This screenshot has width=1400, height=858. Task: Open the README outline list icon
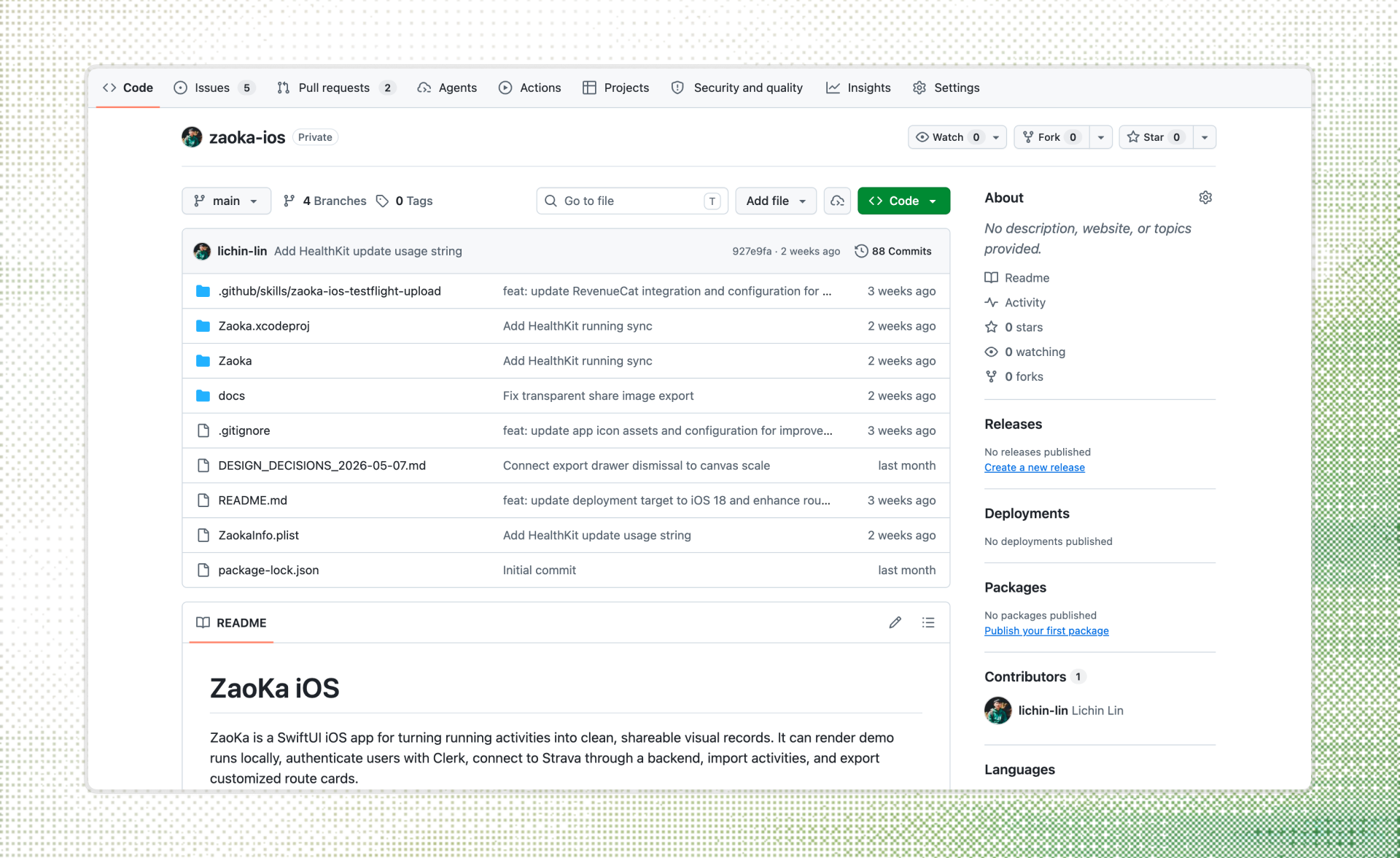[928, 622]
